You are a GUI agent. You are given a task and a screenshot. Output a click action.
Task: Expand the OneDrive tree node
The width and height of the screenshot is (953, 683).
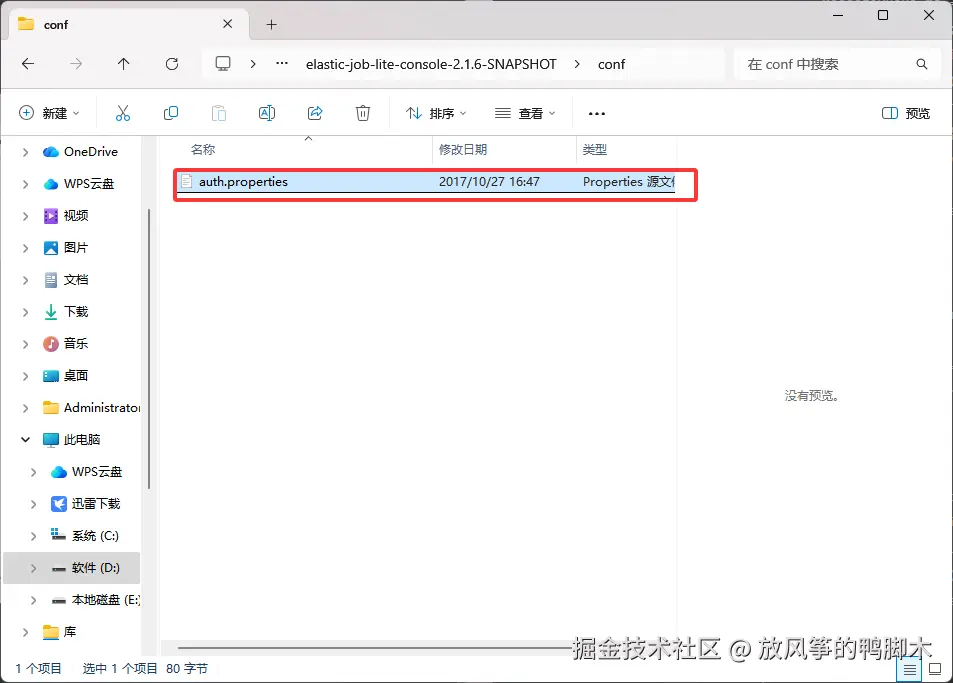tap(25, 152)
